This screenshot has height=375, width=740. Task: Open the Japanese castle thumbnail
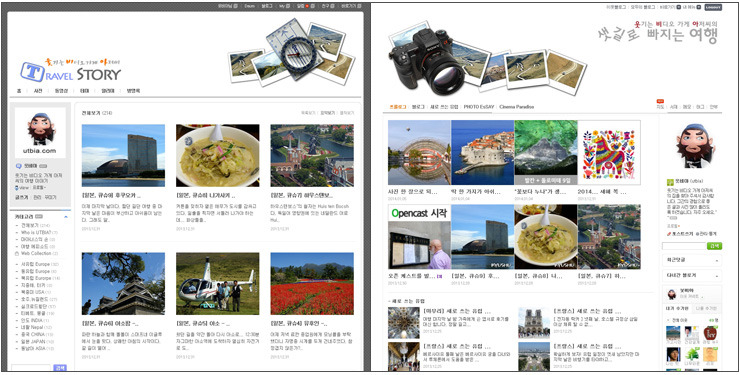pos(123,283)
